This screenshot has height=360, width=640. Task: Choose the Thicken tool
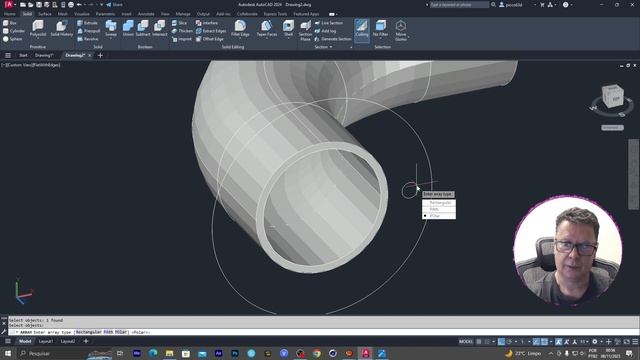(x=182, y=31)
